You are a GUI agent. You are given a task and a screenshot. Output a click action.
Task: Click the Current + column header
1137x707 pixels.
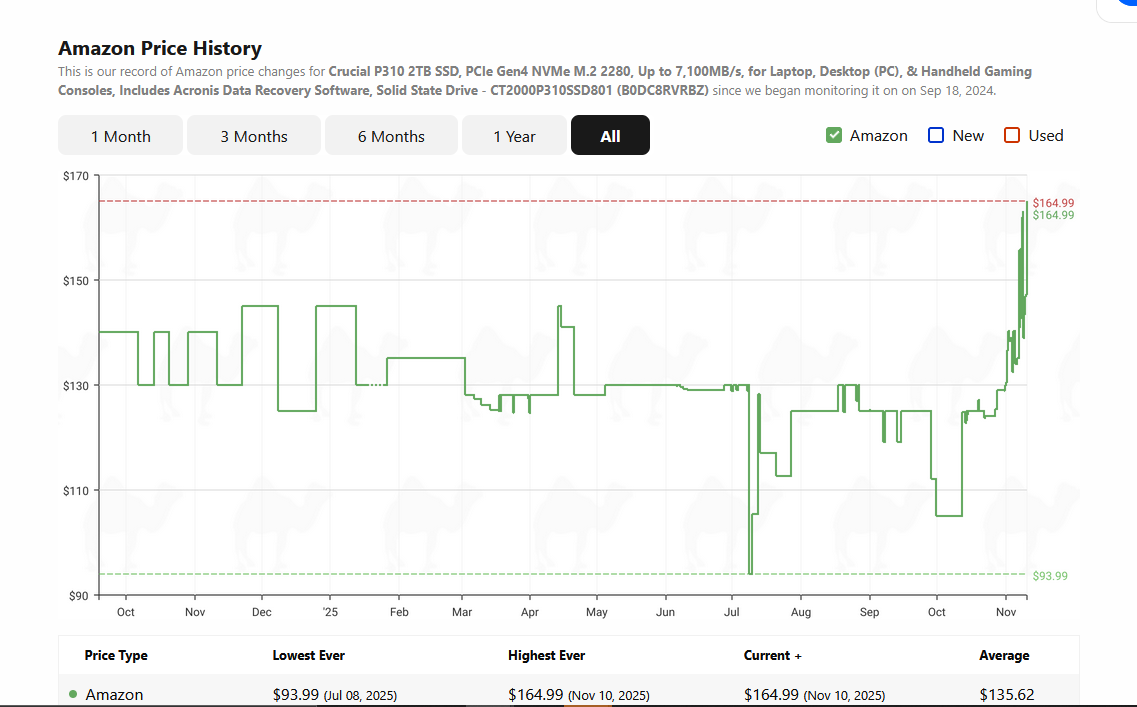tap(772, 656)
